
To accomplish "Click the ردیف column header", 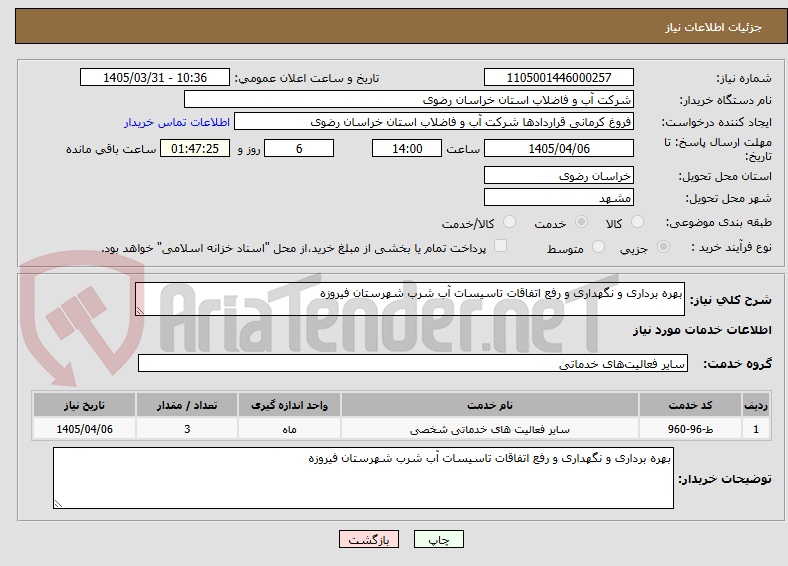I will 756,405.
